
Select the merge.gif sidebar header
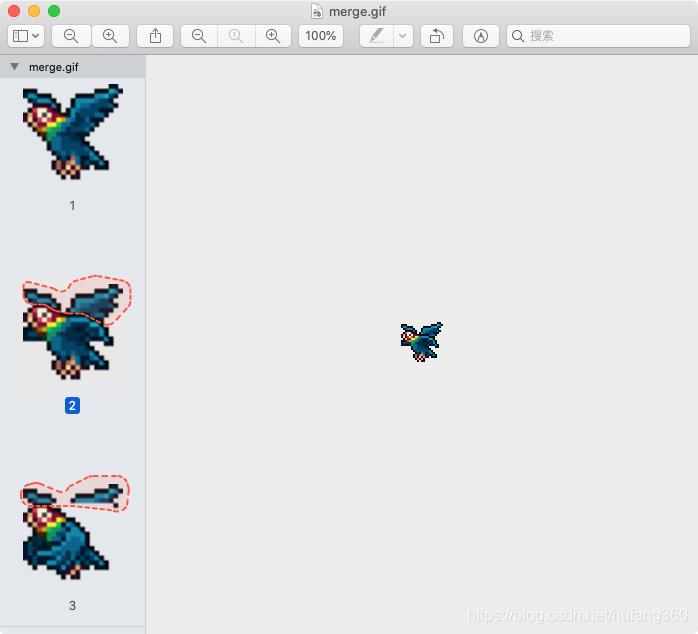pos(73,67)
